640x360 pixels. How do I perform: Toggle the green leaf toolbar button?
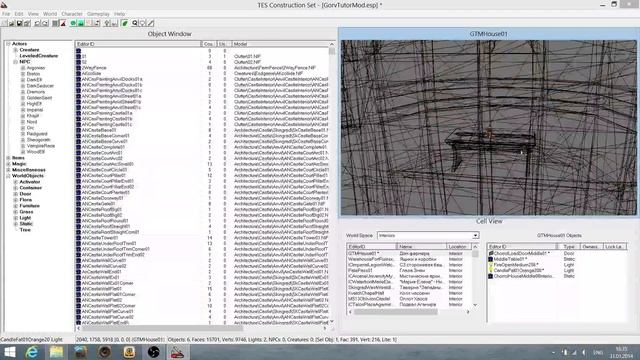coord(124,23)
